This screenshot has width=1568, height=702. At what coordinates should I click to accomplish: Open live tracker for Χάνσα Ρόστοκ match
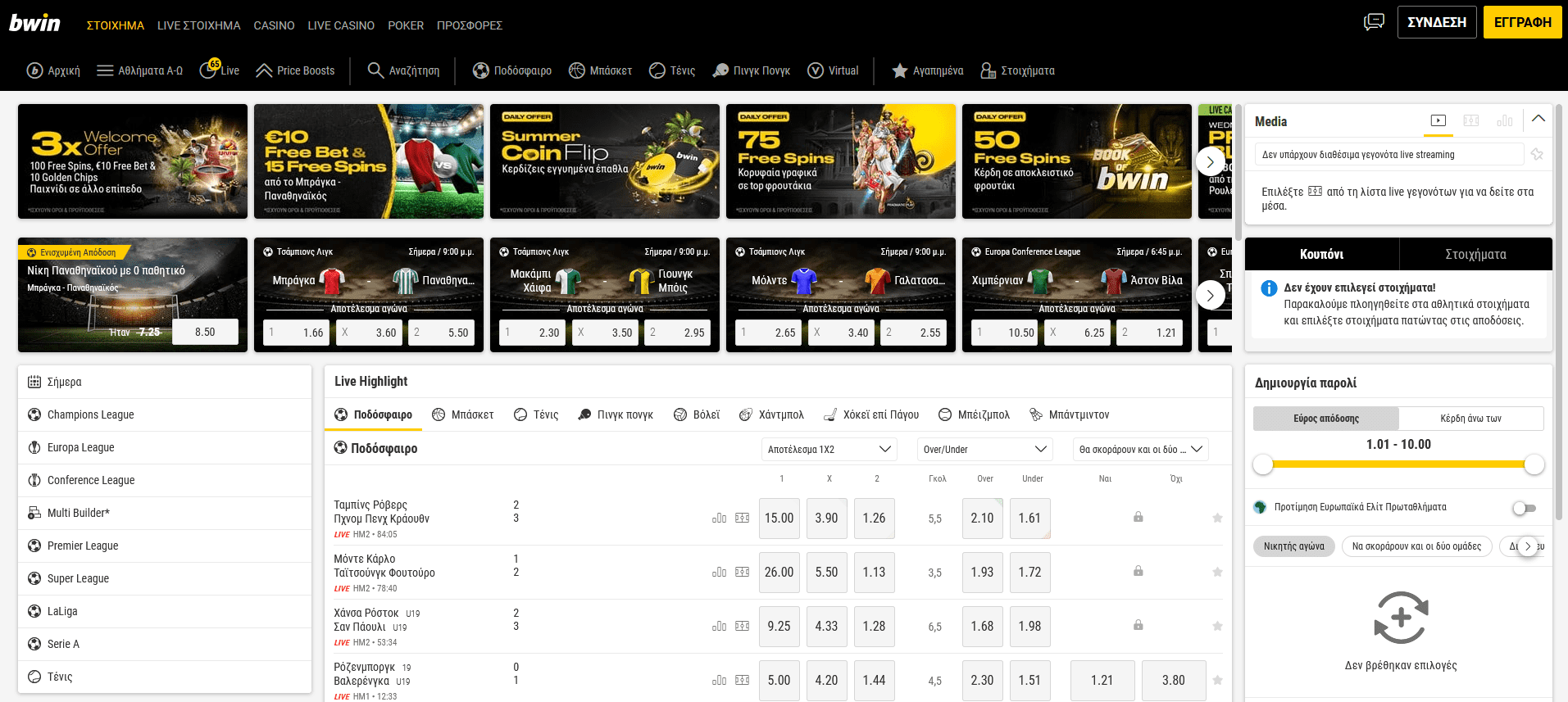pos(743,626)
